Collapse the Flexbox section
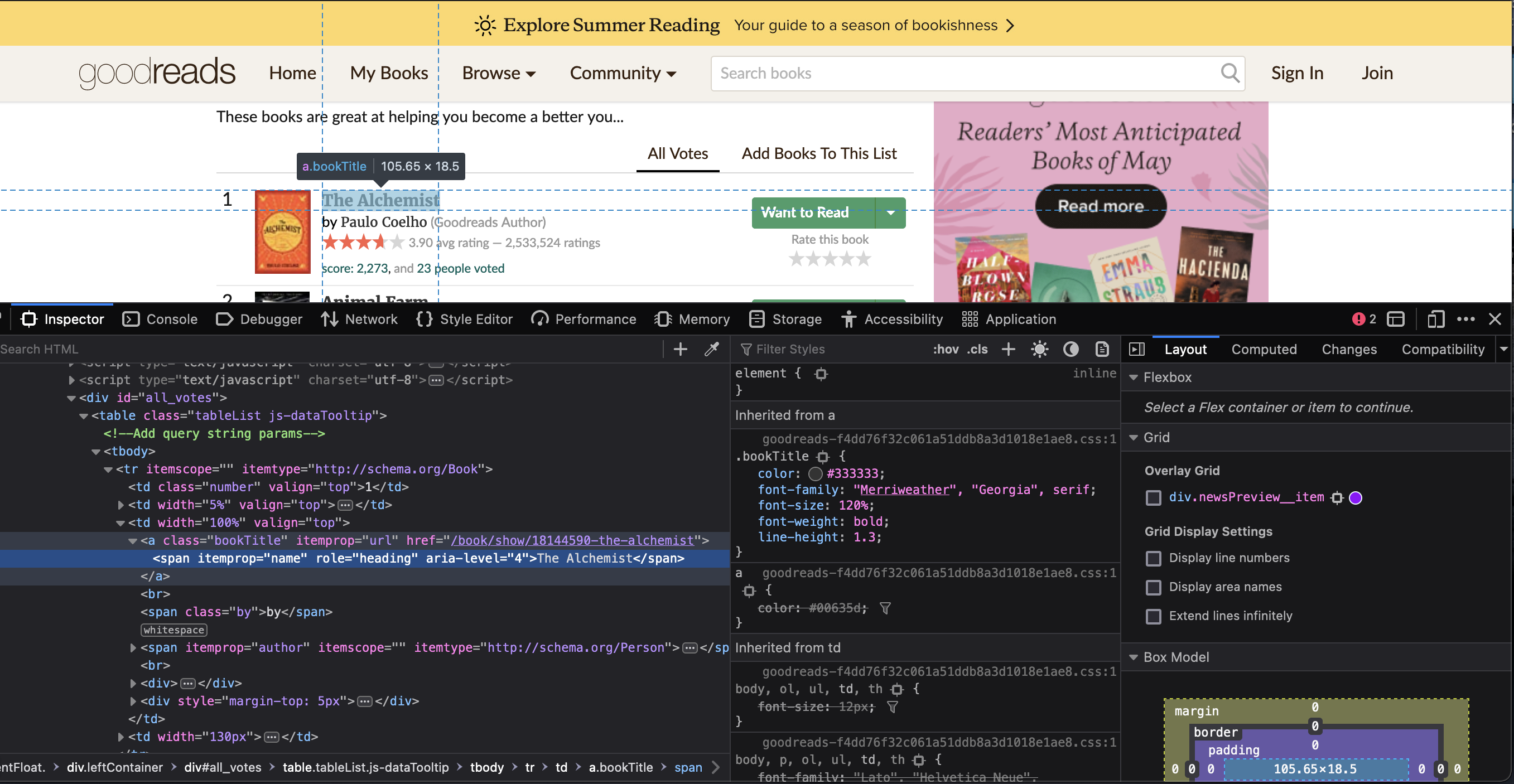1514x784 pixels. (x=1134, y=378)
